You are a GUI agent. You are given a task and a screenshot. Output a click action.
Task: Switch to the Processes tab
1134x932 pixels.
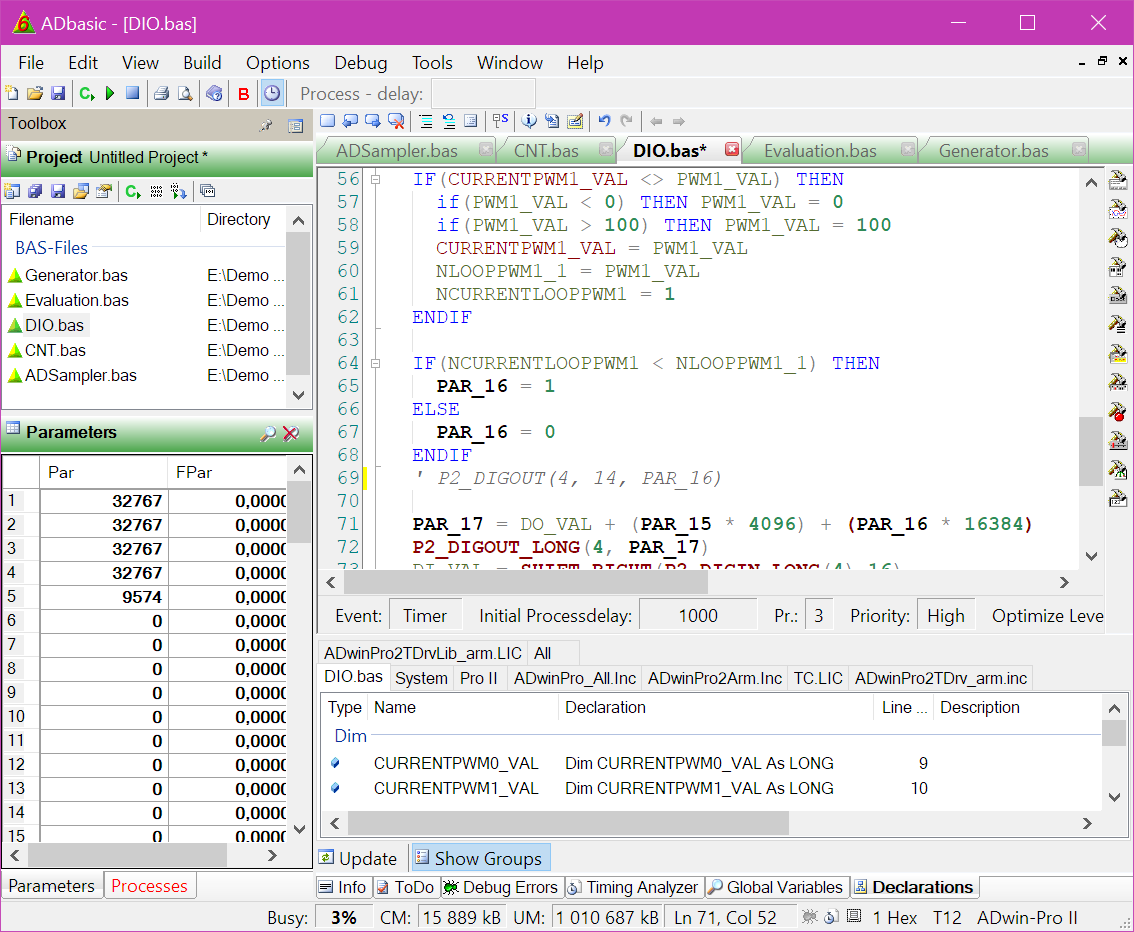click(x=149, y=886)
